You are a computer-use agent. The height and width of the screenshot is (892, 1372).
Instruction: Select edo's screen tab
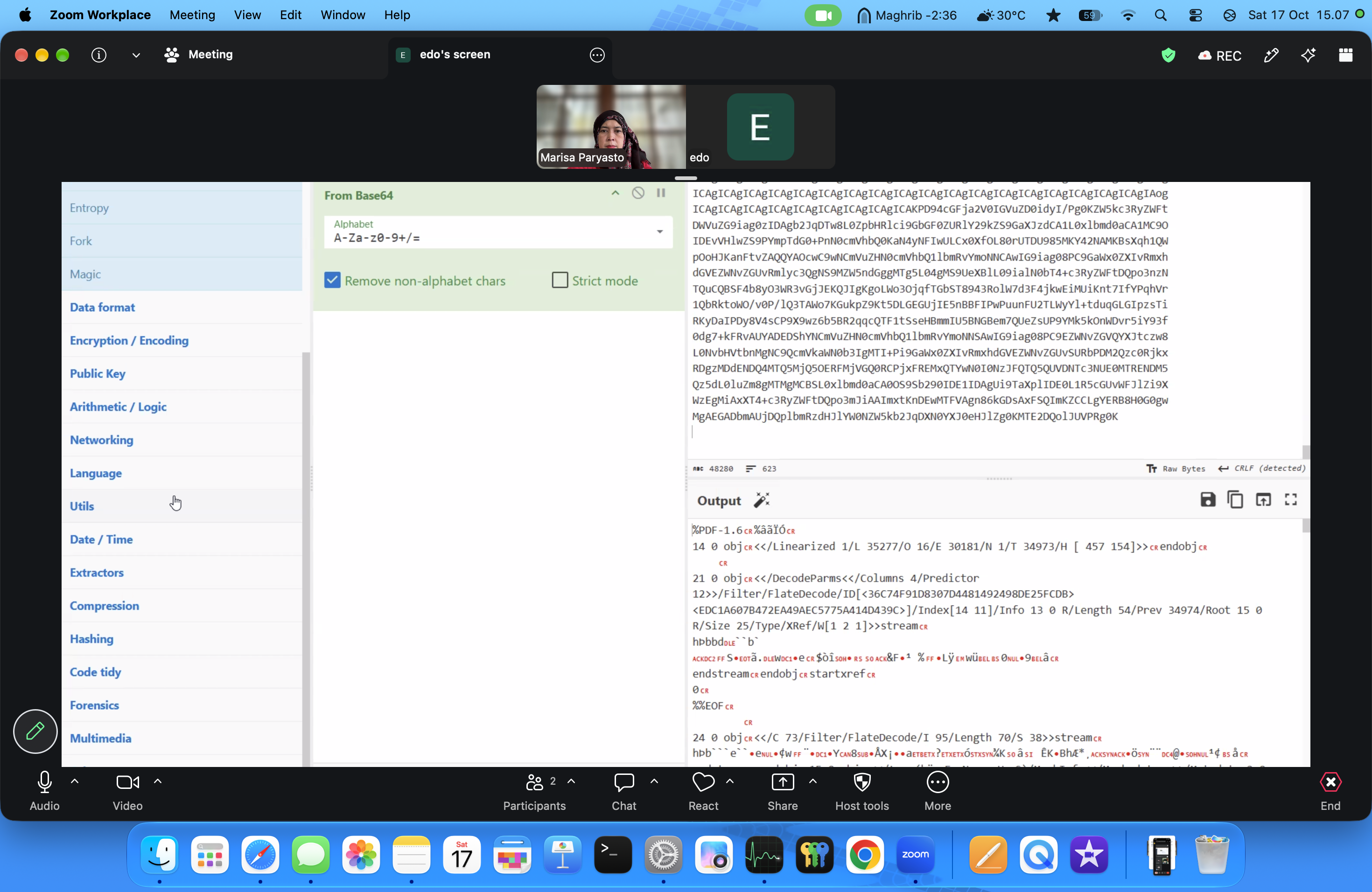click(x=500, y=55)
